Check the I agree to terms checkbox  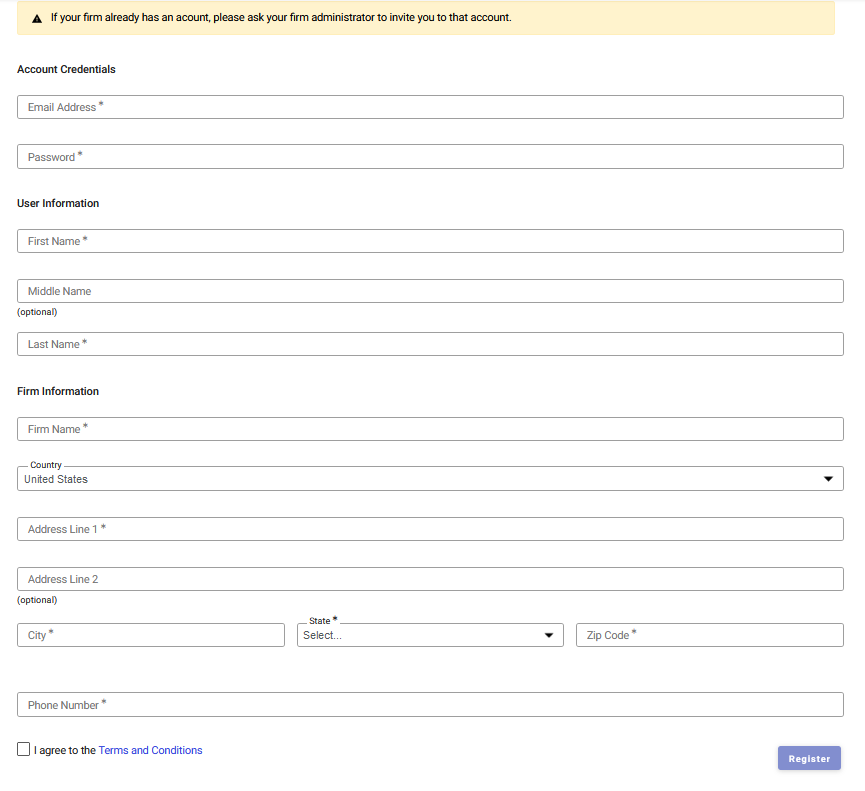tap(23, 749)
